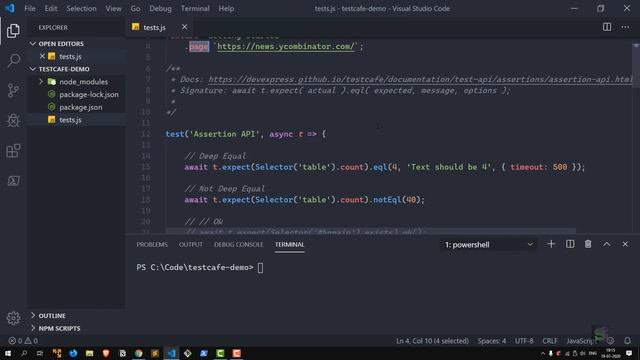Split the terminal pane
Screen dimensions: 640x360
[x=570, y=244]
